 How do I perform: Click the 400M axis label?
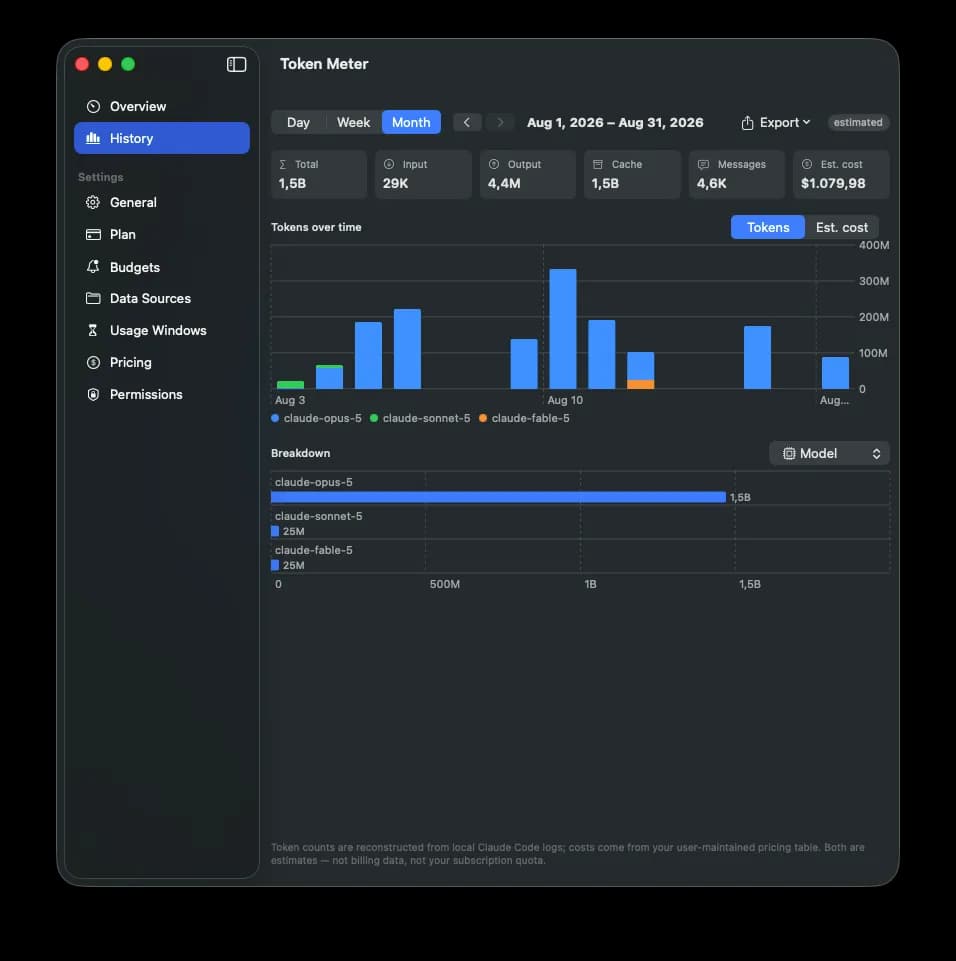click(x=874, y=245)
